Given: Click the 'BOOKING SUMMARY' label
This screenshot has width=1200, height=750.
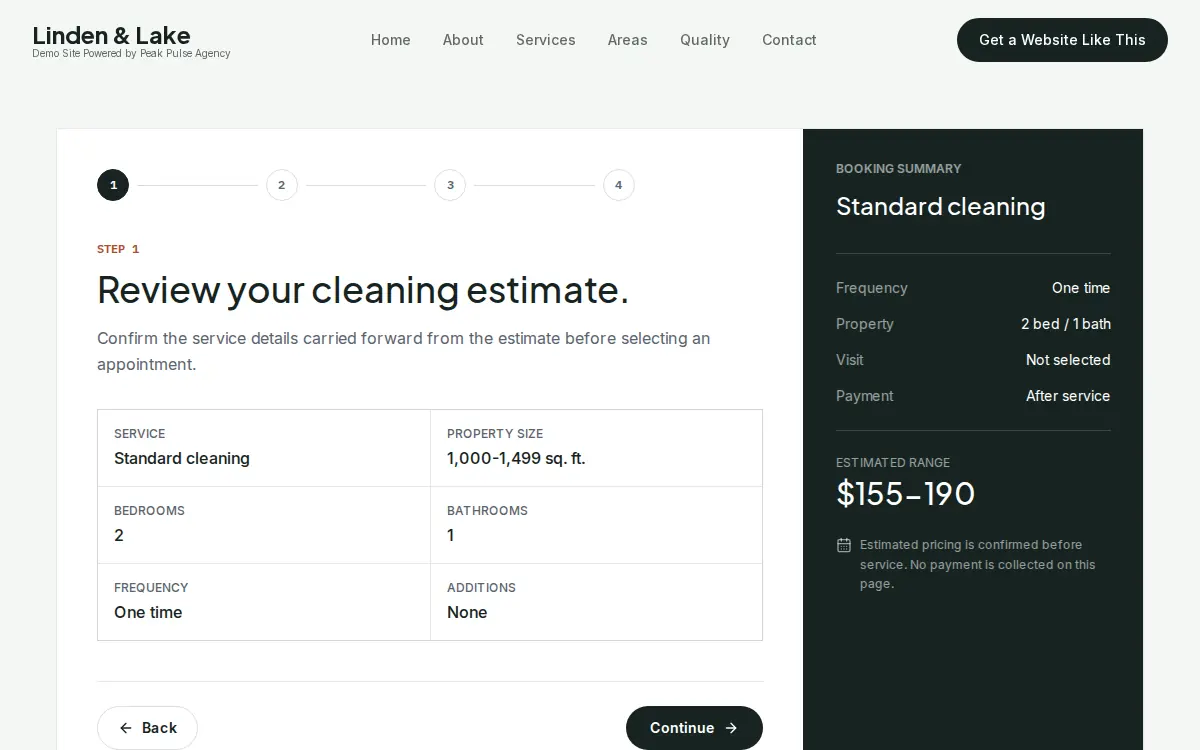Looking at the screenshot, I should coord(899,169).
